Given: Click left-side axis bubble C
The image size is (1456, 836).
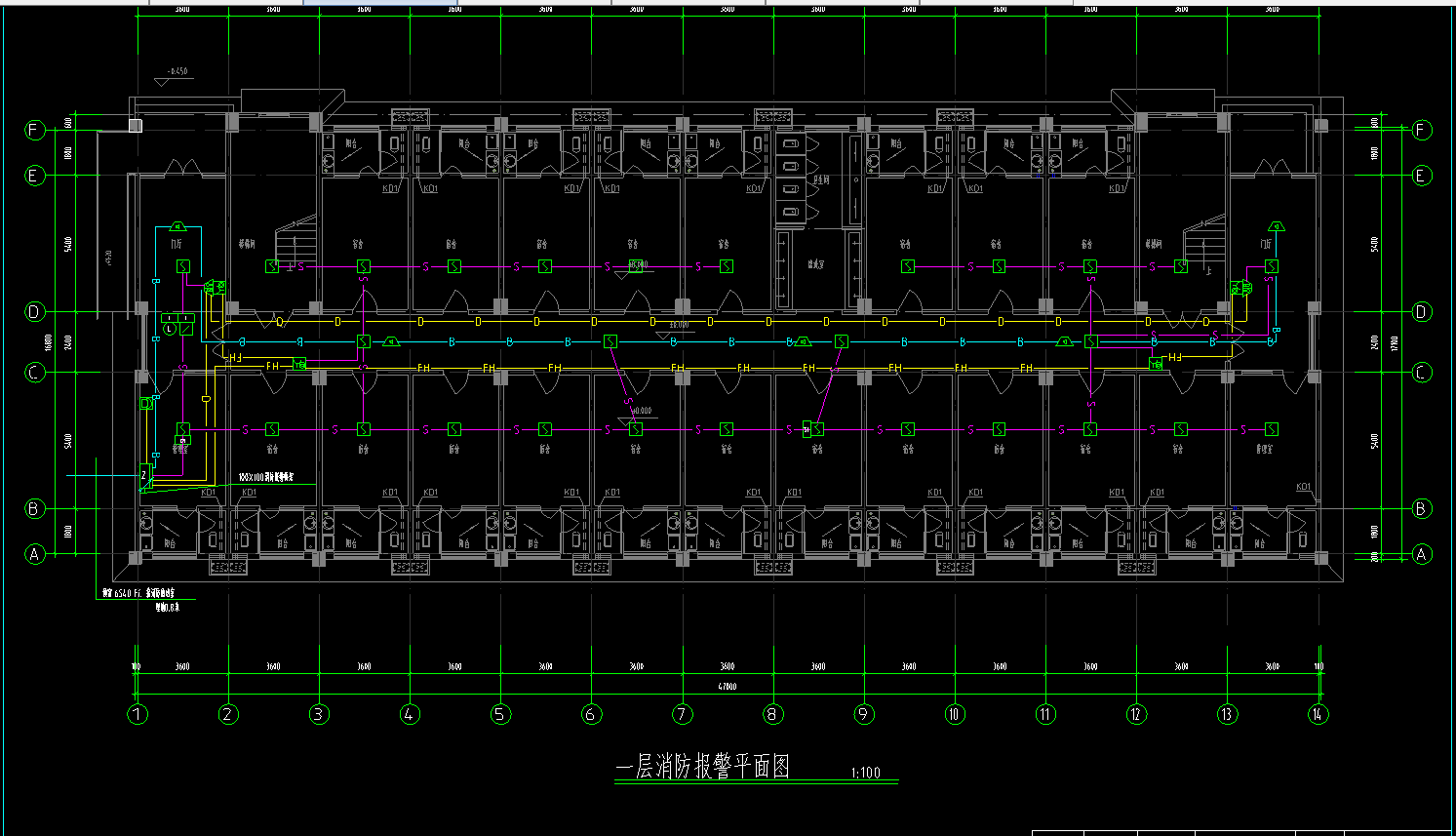Looking at the screenshot, I should point(35,373).
